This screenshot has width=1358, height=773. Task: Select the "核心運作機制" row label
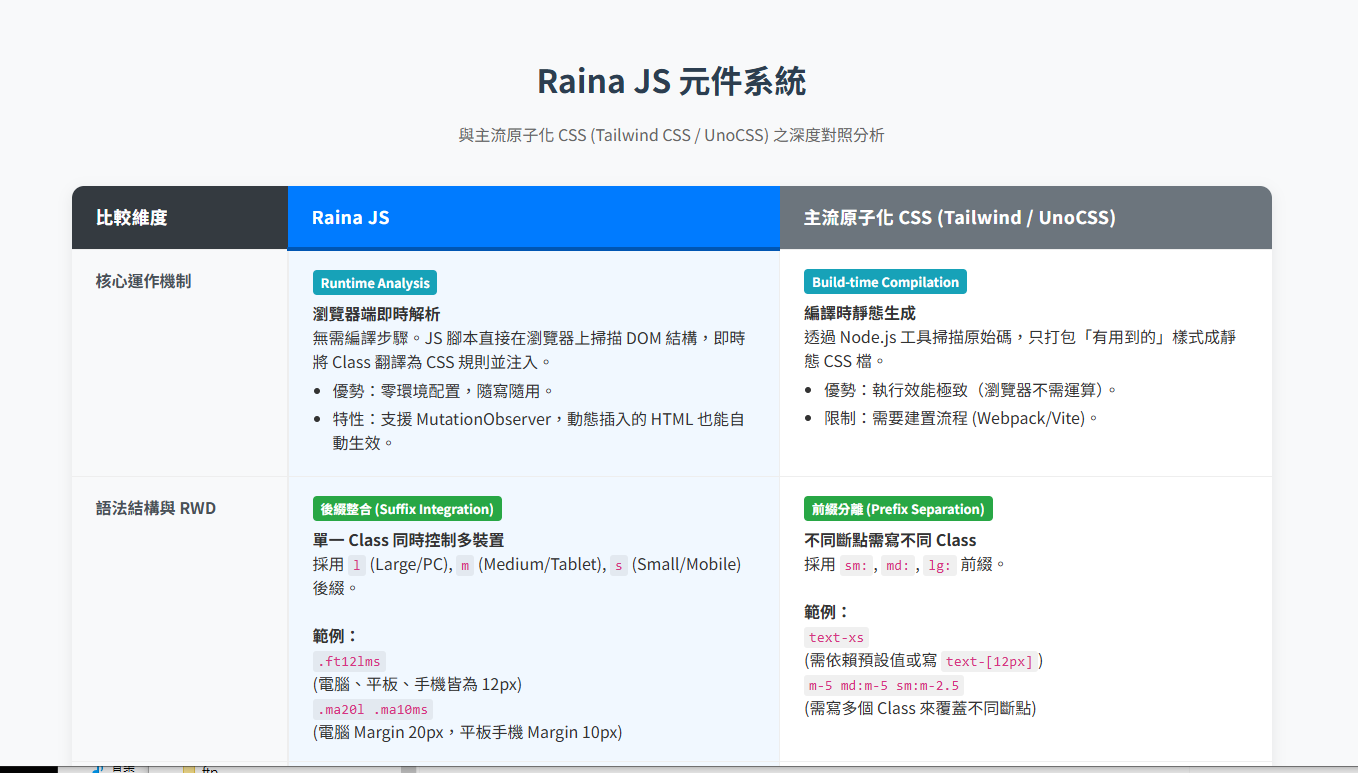pos(143,281)
